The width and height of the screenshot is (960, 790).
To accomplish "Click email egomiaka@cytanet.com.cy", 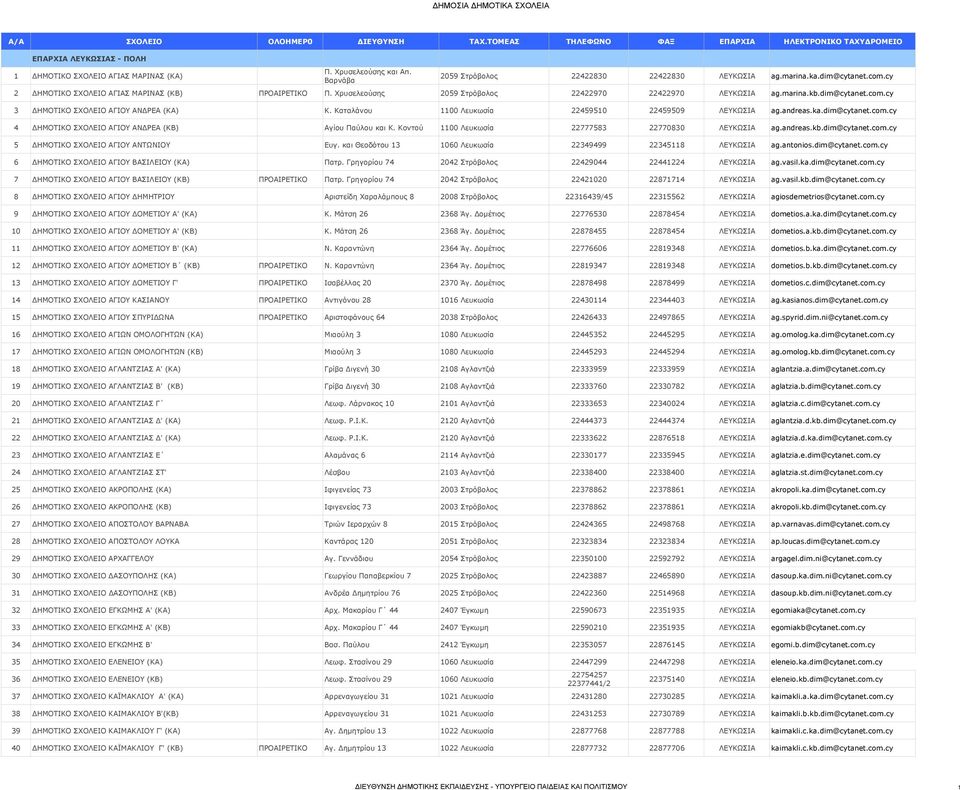I will [818, 610].
